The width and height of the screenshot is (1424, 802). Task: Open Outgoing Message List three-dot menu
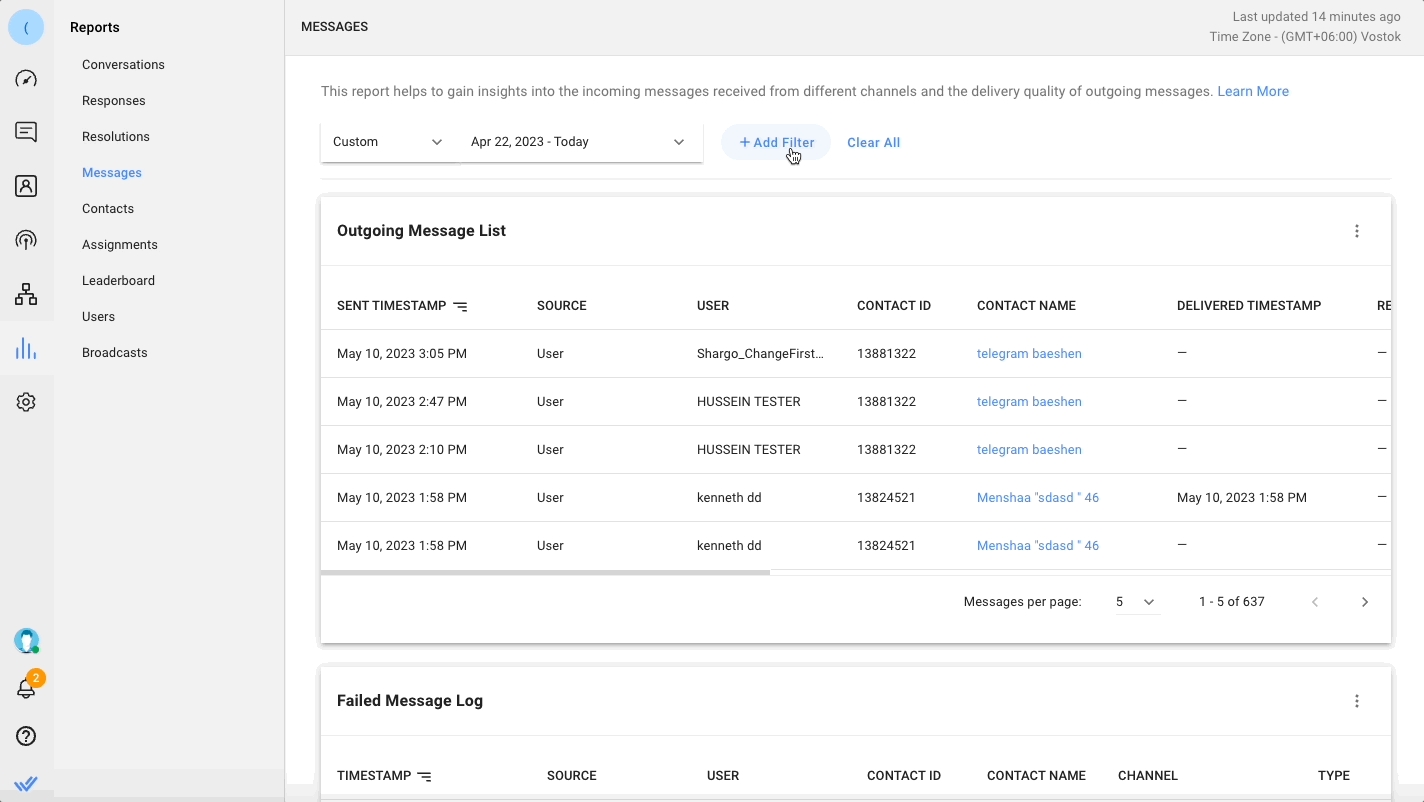pos(1357,231)
